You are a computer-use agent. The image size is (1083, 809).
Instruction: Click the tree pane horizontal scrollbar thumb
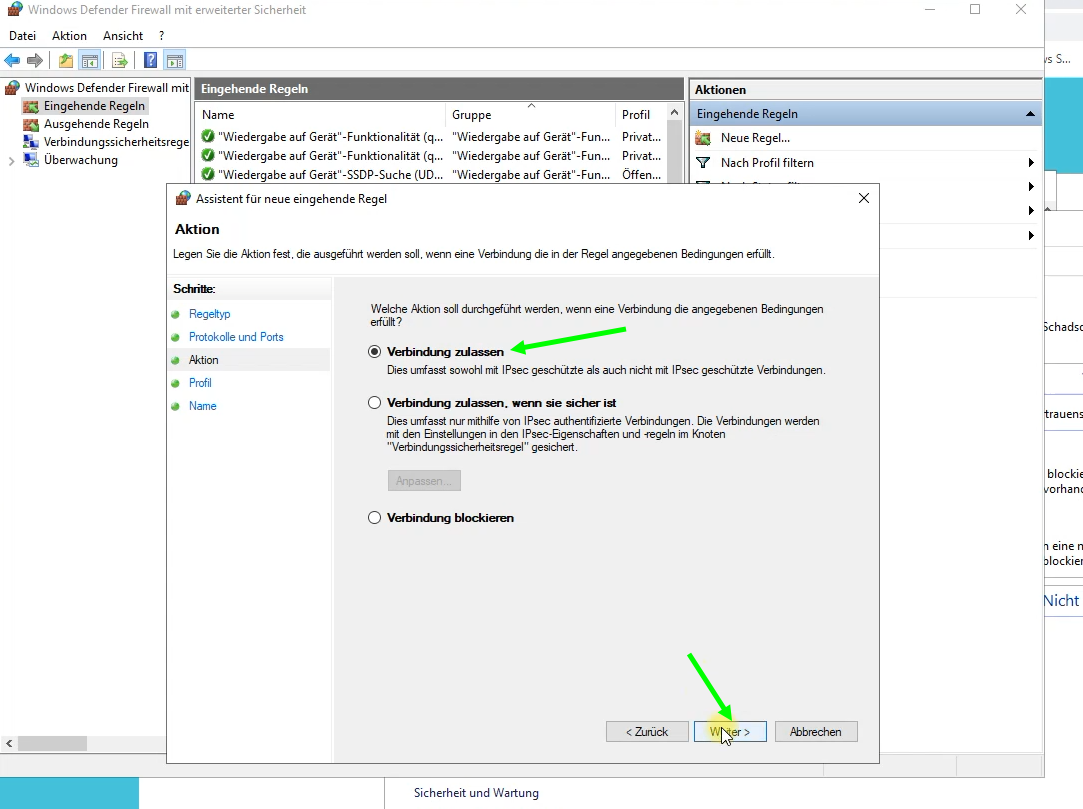(52, 743)
